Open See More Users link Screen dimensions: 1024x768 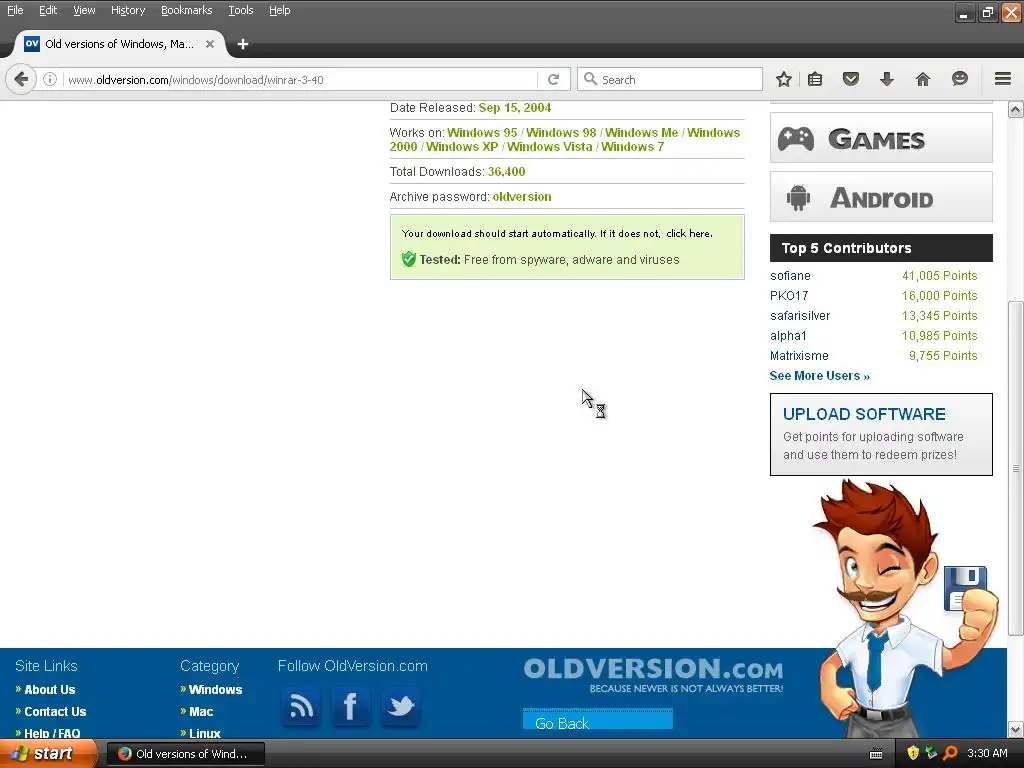click(x=820, y=376)
